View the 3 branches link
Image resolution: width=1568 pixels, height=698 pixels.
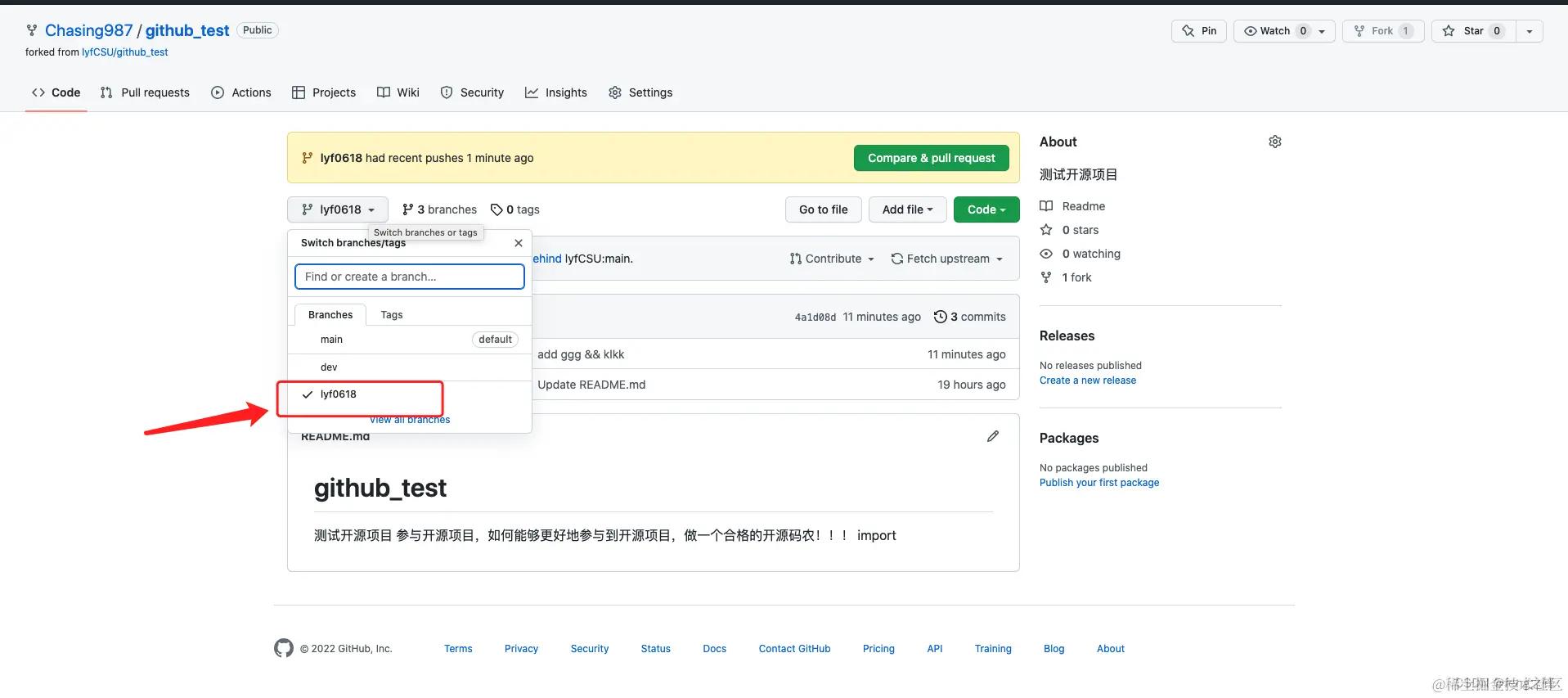(439, 209)
